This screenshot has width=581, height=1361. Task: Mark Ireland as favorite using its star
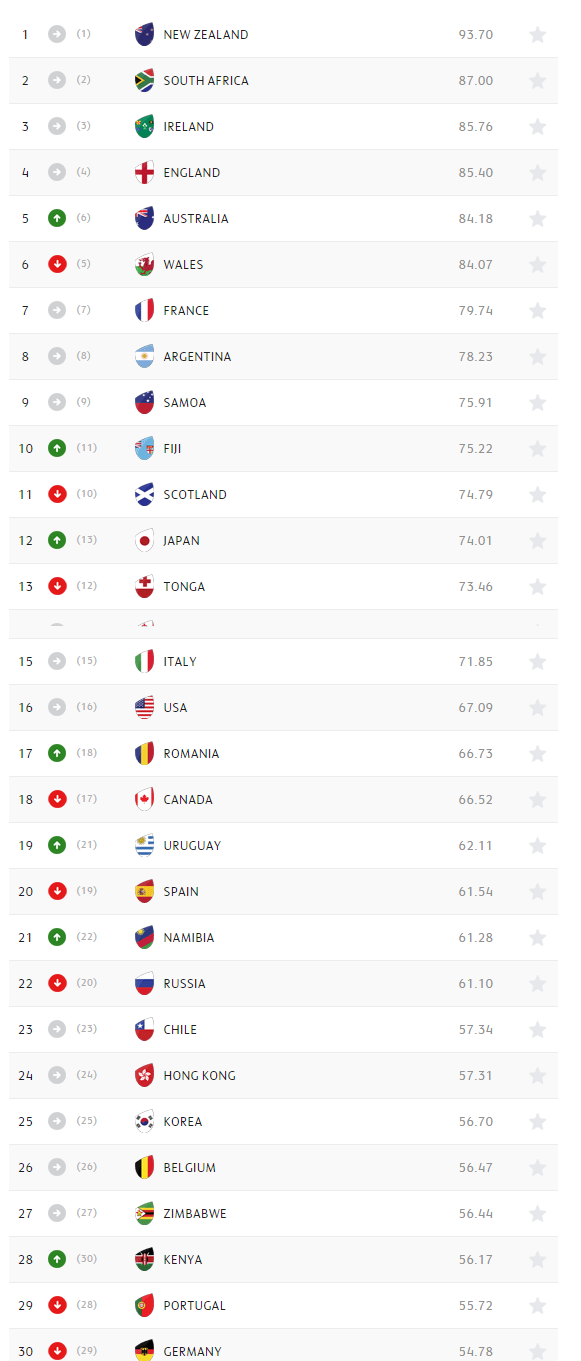tap(537, 127)
